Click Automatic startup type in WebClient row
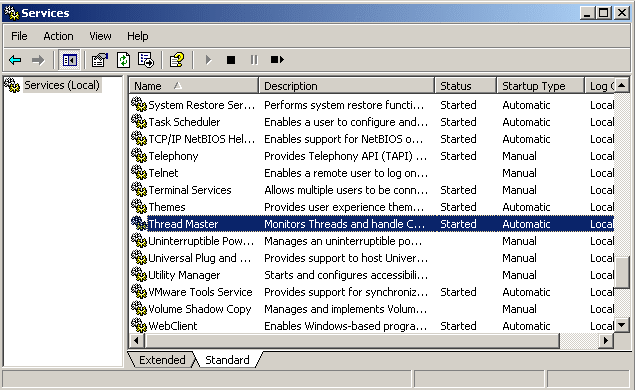The image size is (635, 390). point(526,326)
